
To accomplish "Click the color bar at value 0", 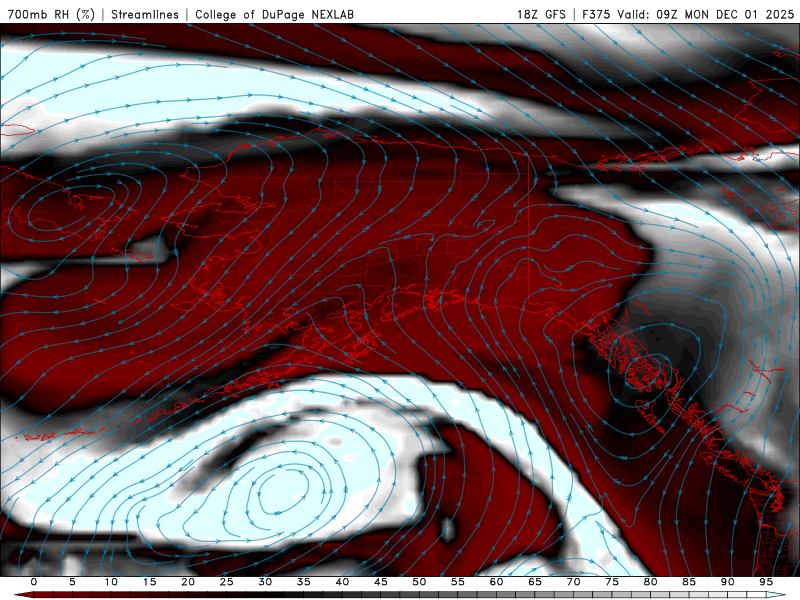I will click(x=34, y=595).
